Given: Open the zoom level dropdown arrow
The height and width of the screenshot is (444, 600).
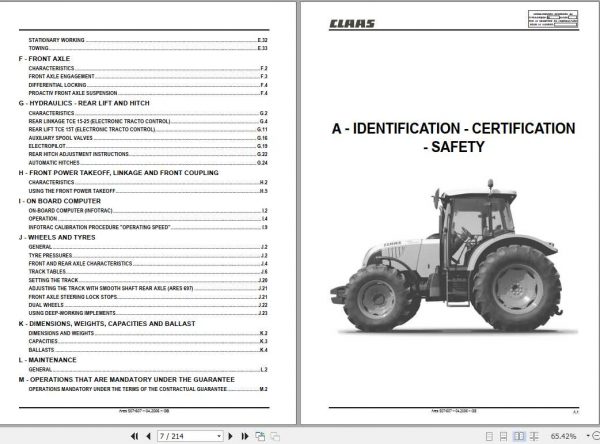Looking at the screenshot, I should click(587, 436).
